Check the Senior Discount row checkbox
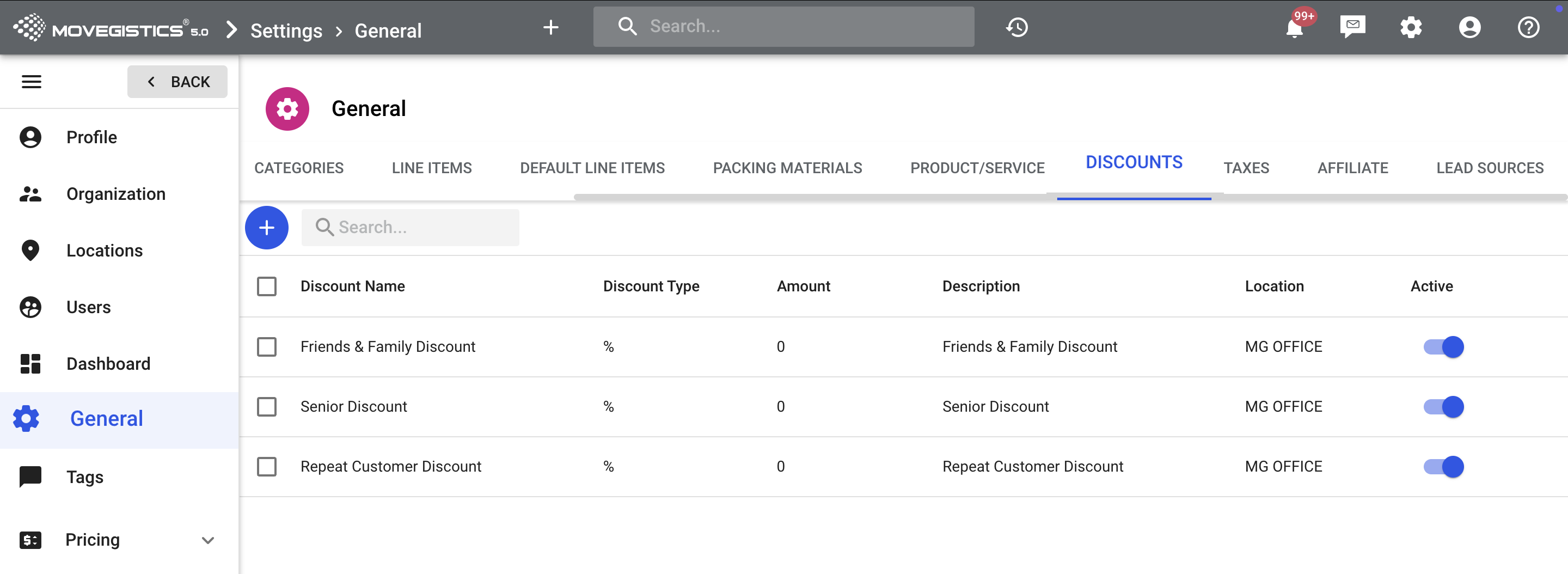Viewport: 1568px width, 574px height. 267,407
